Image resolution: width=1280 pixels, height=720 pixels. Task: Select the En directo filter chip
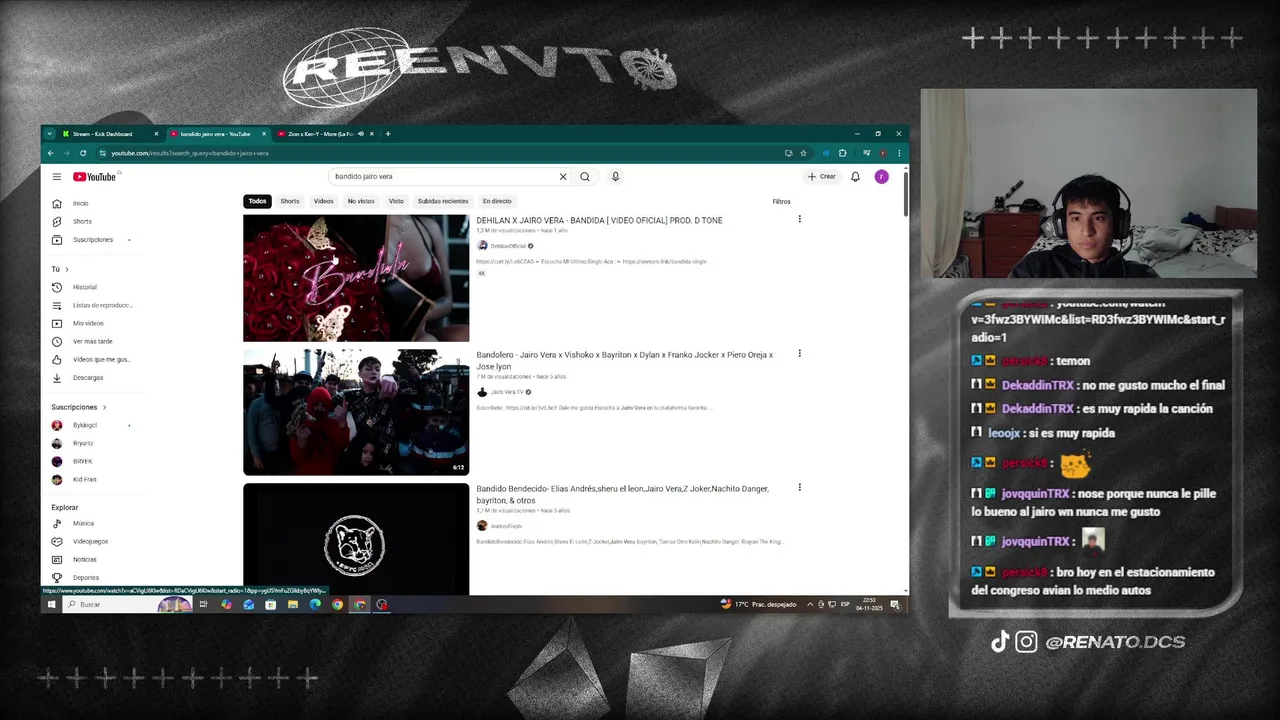pyautogui.click(x=497, y=201)
